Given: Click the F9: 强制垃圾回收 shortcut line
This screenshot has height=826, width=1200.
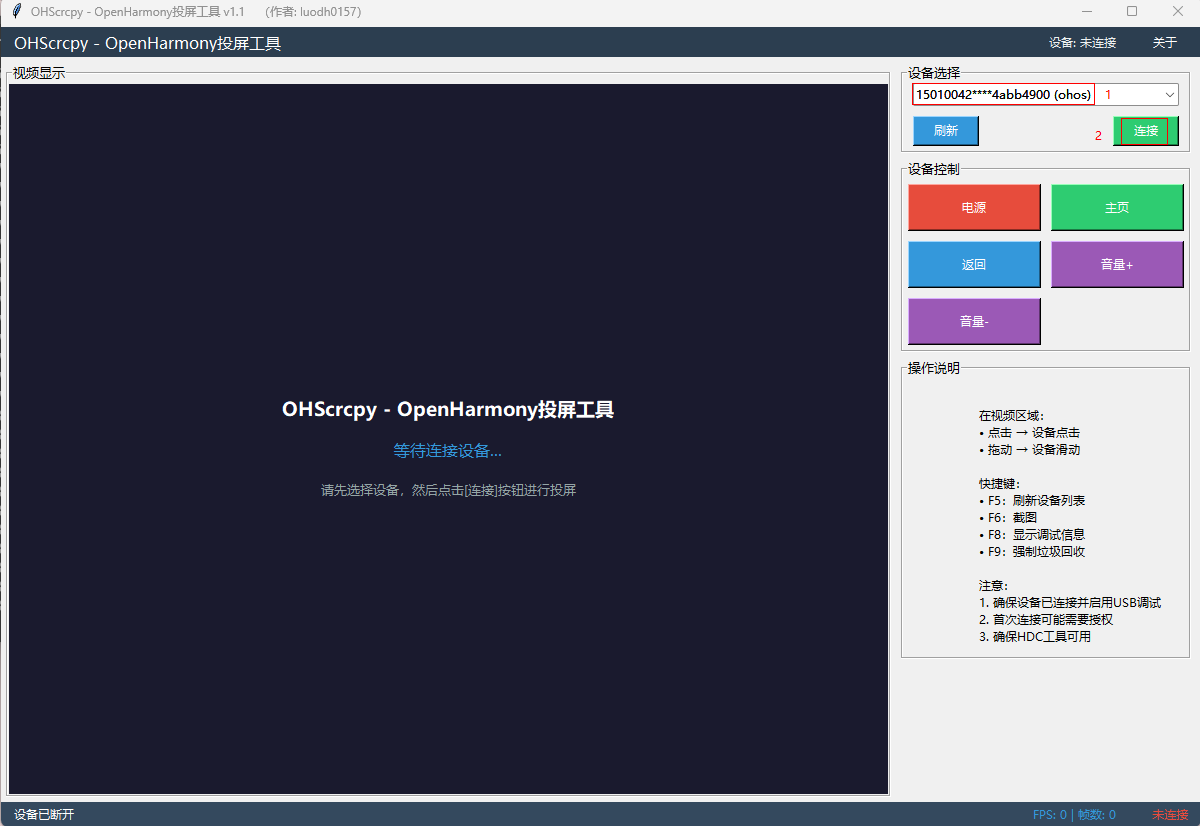Looking at the screenshot, I should pyautogui.click(x=1033, y=552).
